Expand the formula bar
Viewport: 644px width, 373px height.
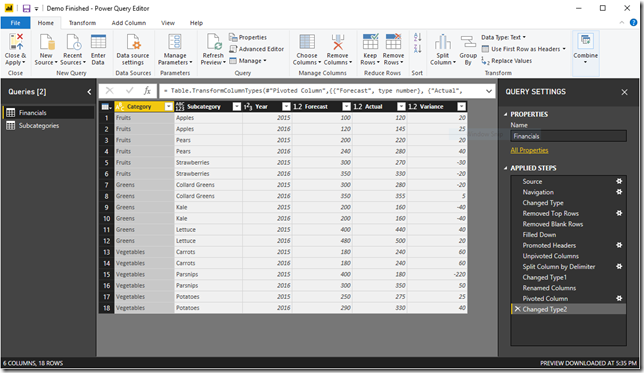[489, 91]
